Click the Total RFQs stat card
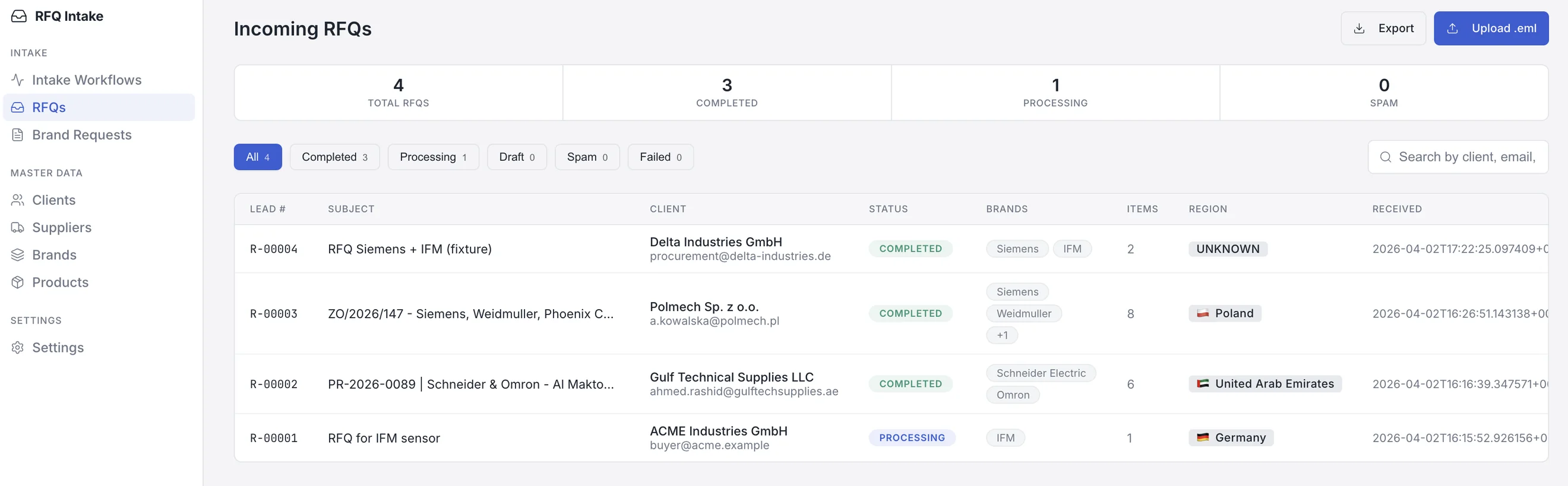This screenshot has width=1568, height=486. tap(399, 93)
